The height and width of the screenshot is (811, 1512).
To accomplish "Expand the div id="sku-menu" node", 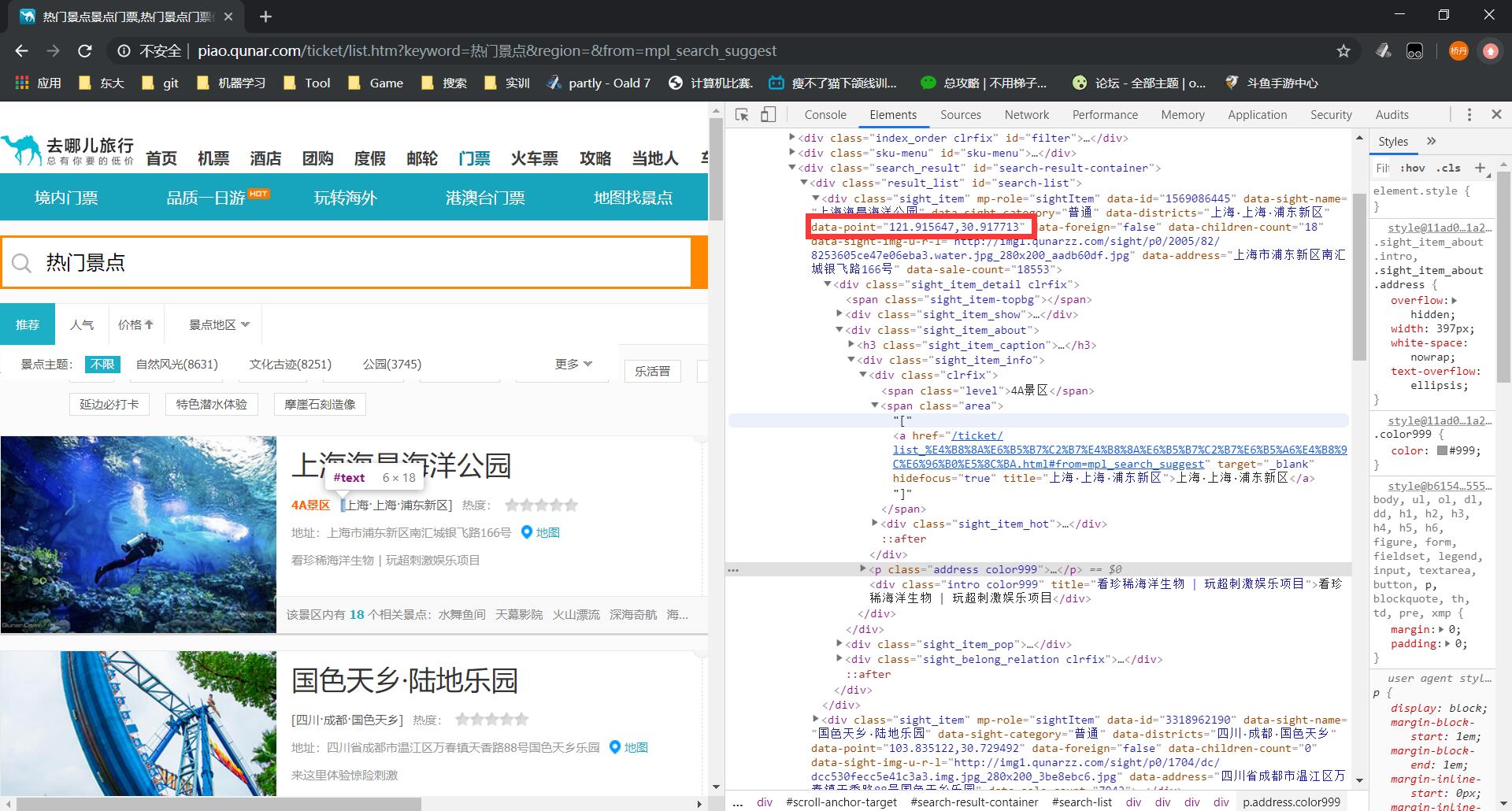I will (x=792, y=152).
